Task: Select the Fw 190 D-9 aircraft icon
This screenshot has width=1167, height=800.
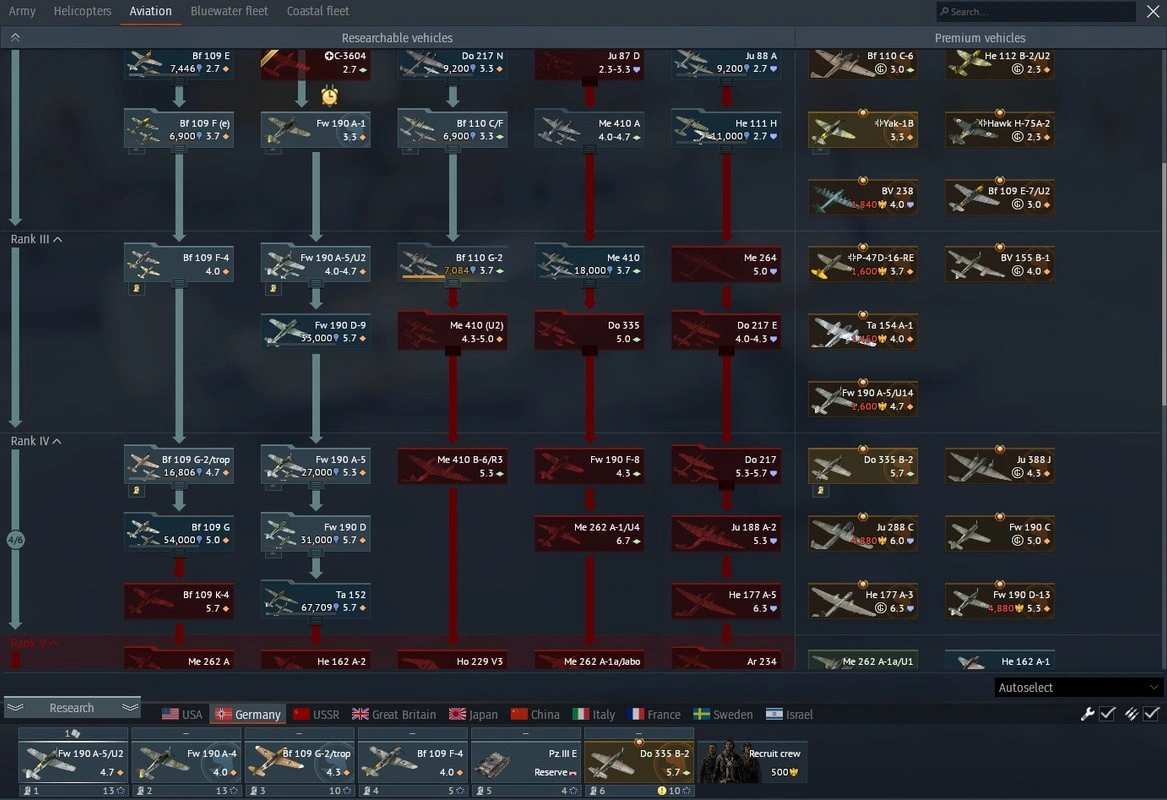Action: tap(316, 331)
